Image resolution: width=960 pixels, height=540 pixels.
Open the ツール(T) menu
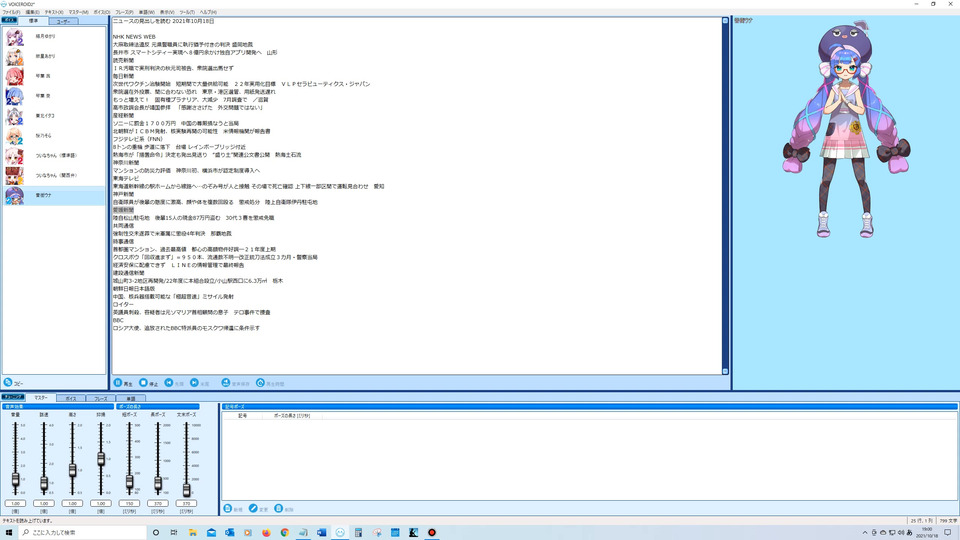(x=187, y=12)
